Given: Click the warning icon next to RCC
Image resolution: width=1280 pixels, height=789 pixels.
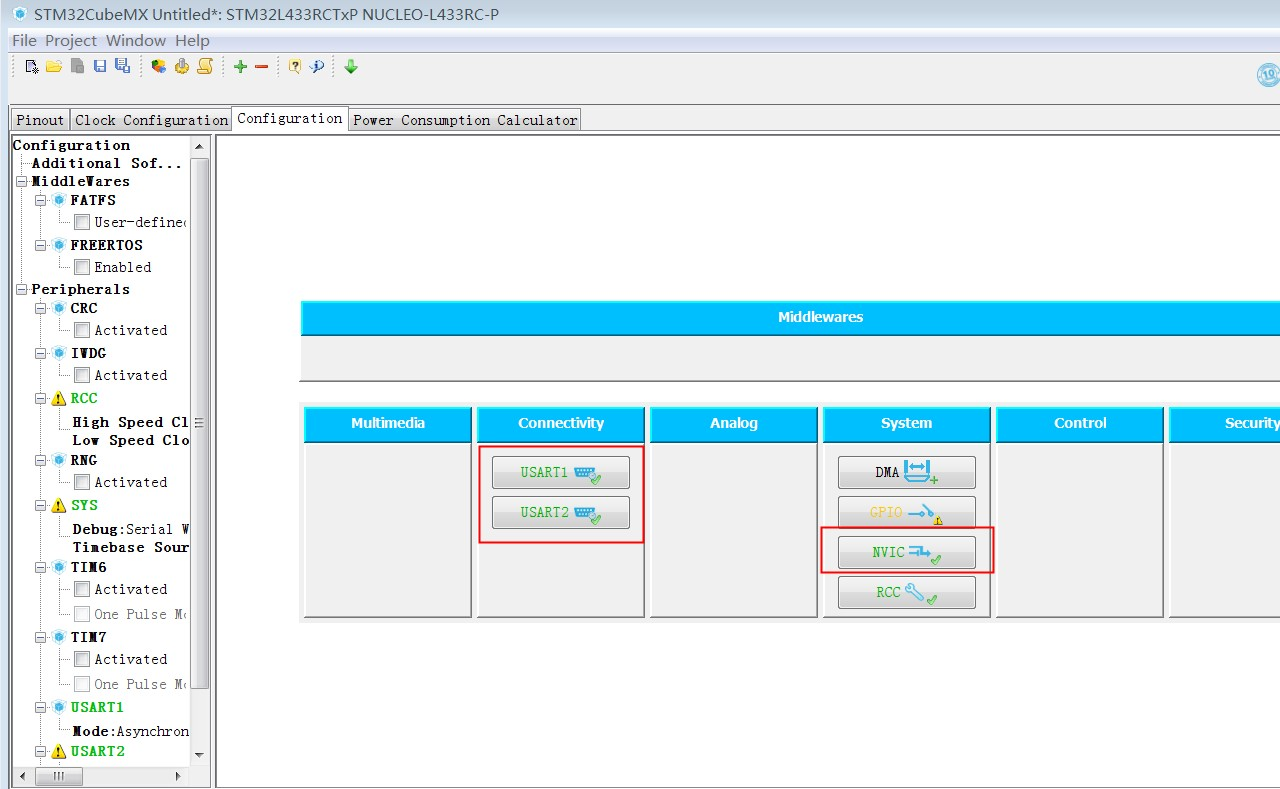Looking at the screenshot, I should tap(59, 398).
